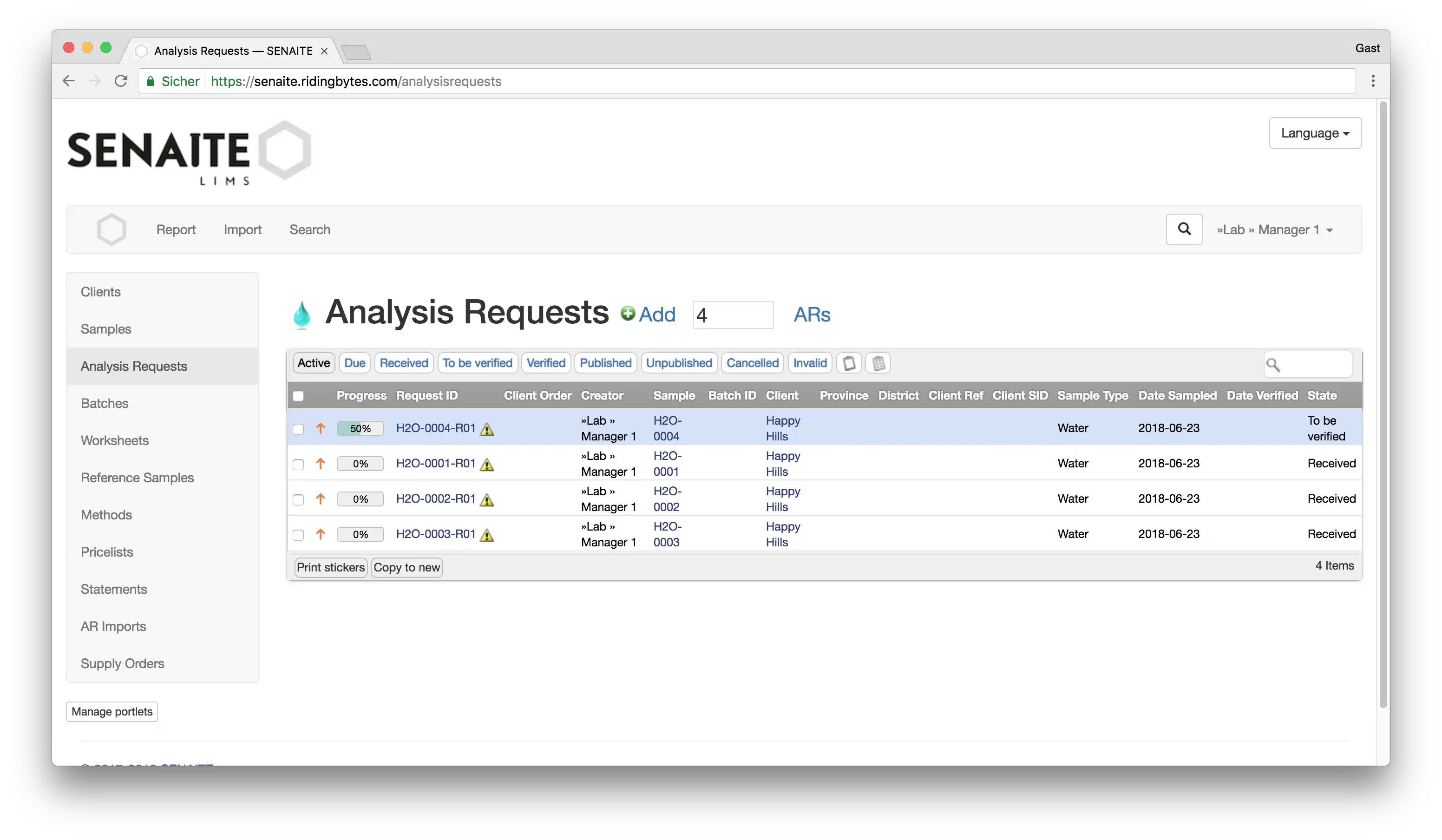The width and height of the screenshot is (1442, 840).
Task: Click the Print stickers button
Action: coord(331,567)
